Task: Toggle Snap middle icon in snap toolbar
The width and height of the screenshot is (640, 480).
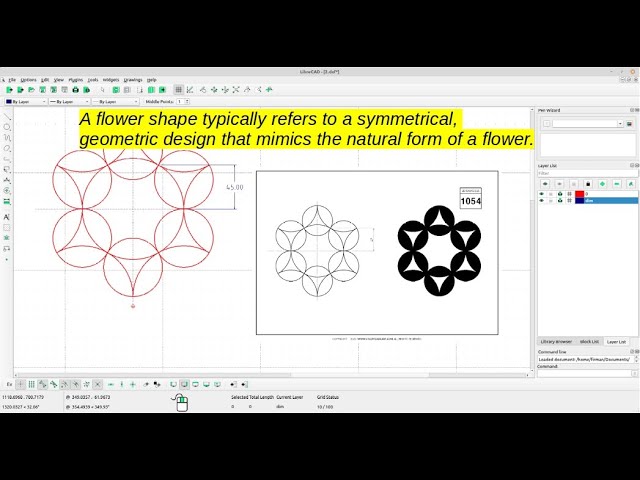Action: pos(76,384)
